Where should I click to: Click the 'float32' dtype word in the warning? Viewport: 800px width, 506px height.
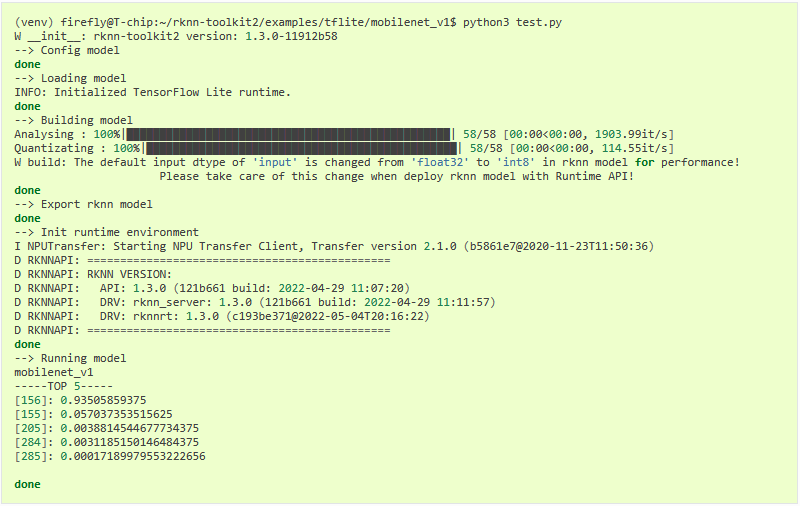pos(440,162)
